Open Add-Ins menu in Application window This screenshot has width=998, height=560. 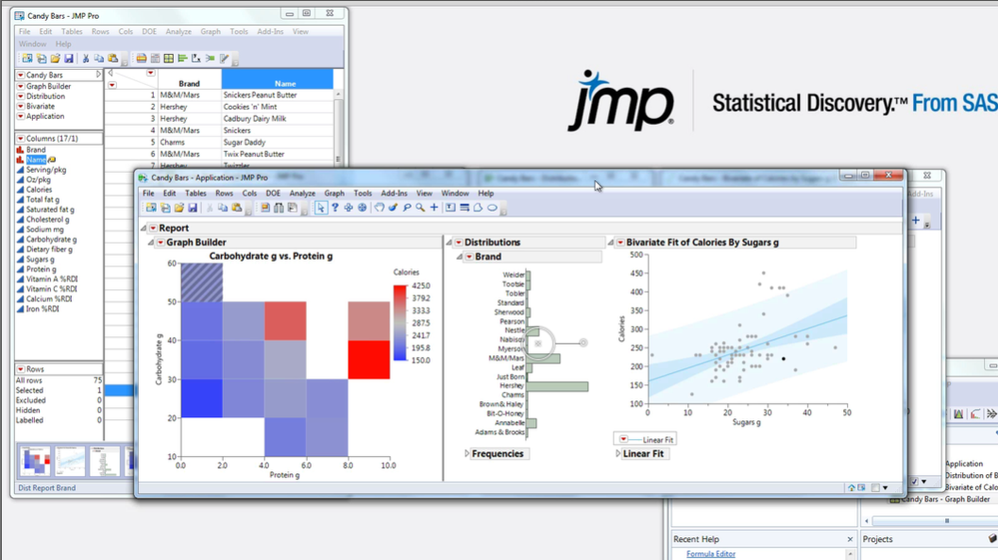(x=394, y=193)
